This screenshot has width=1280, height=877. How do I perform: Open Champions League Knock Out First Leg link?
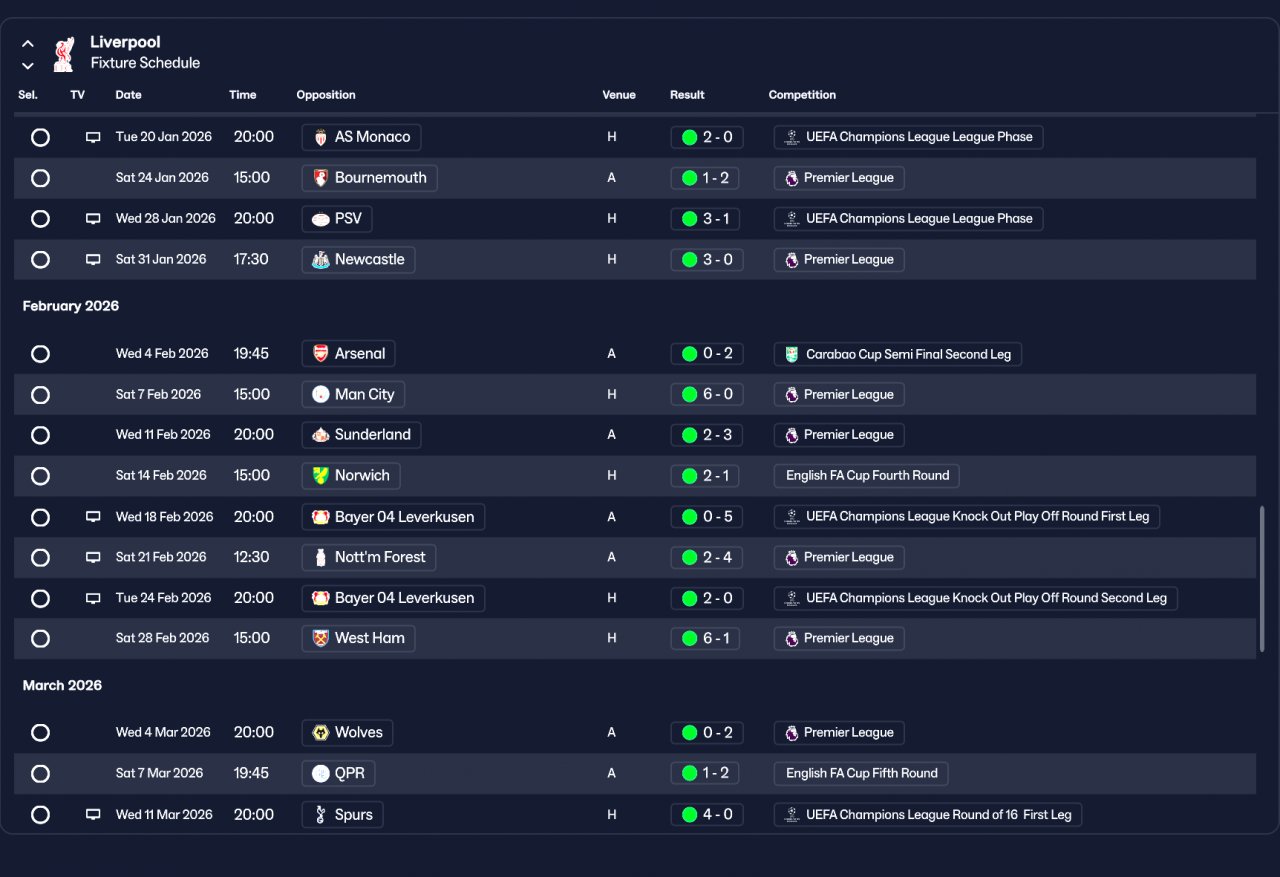(967, 517)
